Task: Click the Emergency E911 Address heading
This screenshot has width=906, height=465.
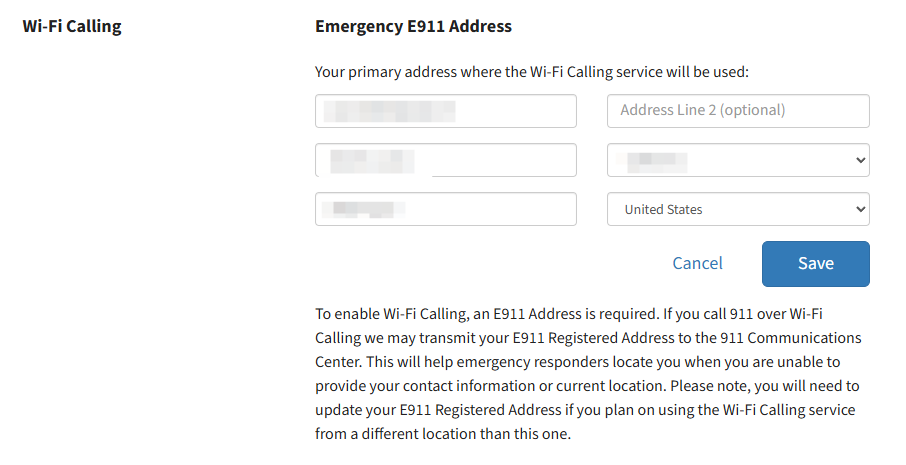Action: [413, 26]
